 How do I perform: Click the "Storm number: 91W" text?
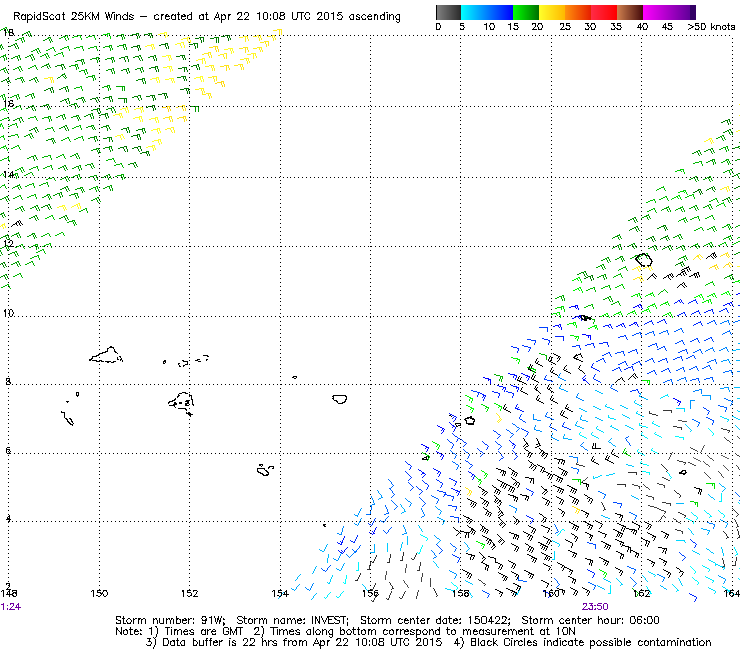tap(170, 620)
